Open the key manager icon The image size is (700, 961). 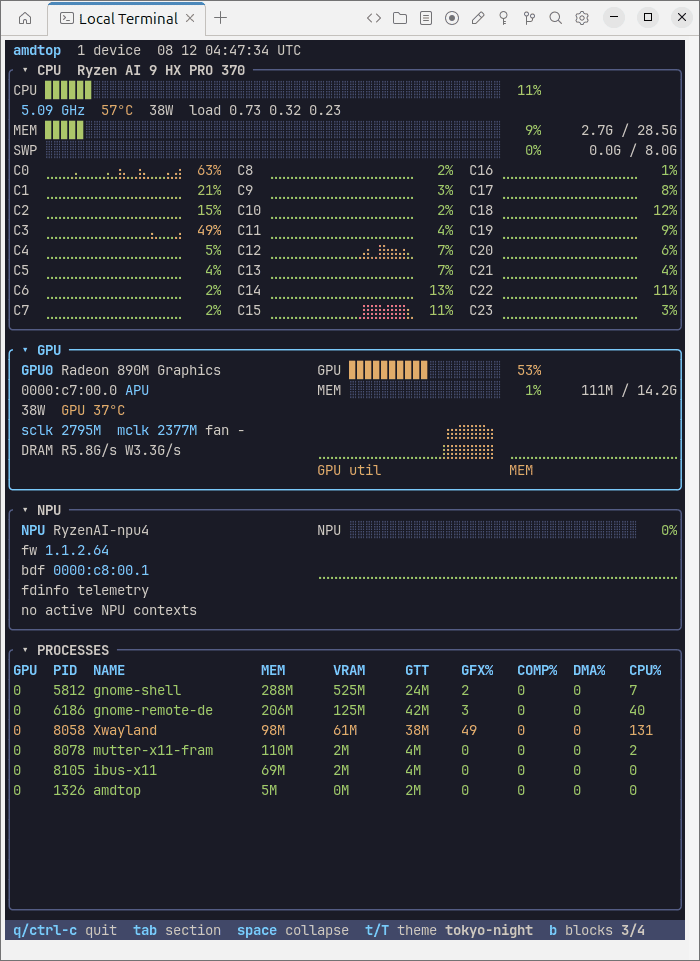pyautogui.click(x=504, y=18)
